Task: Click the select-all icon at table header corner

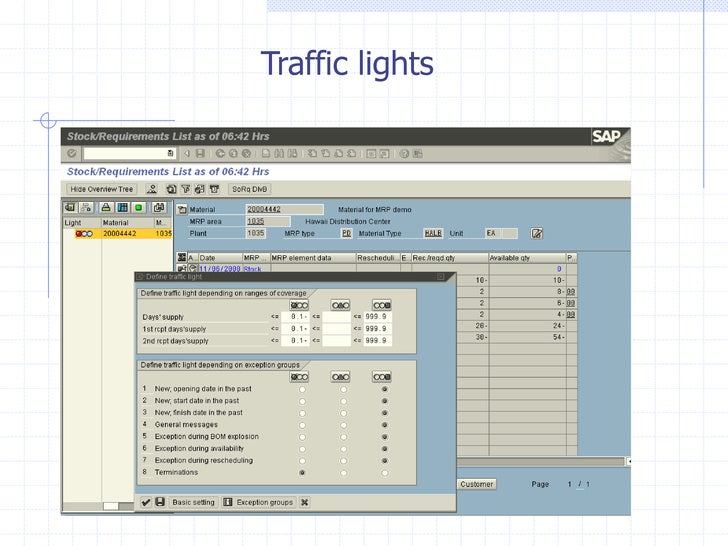Action: (x=182, y=257)
